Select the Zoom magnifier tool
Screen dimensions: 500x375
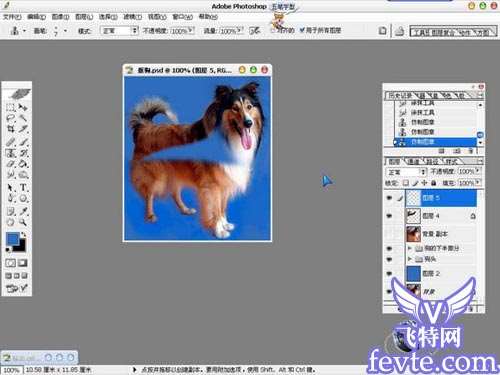pos(23,222)
